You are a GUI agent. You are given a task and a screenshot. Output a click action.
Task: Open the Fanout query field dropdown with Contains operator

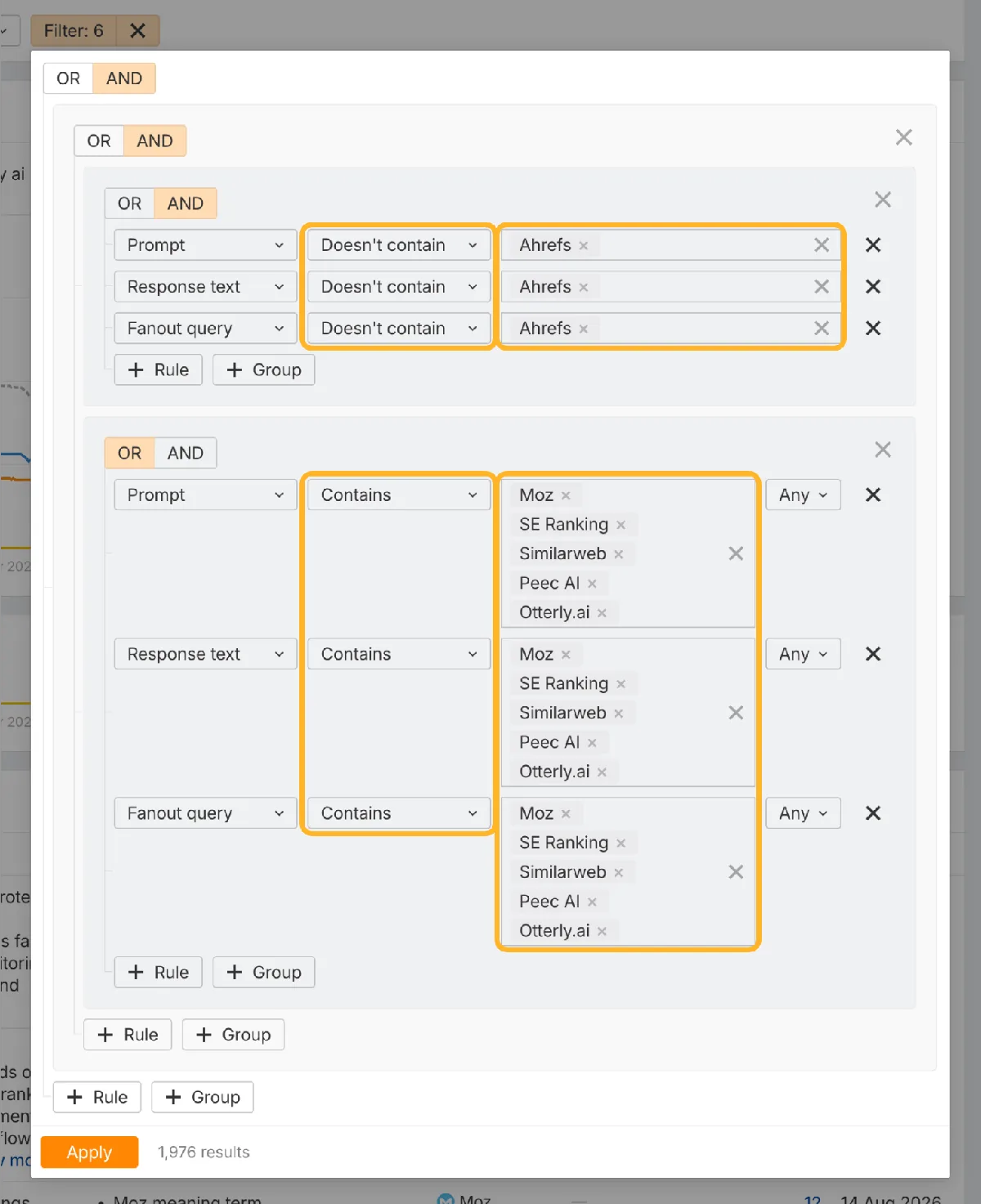(205, 813)
